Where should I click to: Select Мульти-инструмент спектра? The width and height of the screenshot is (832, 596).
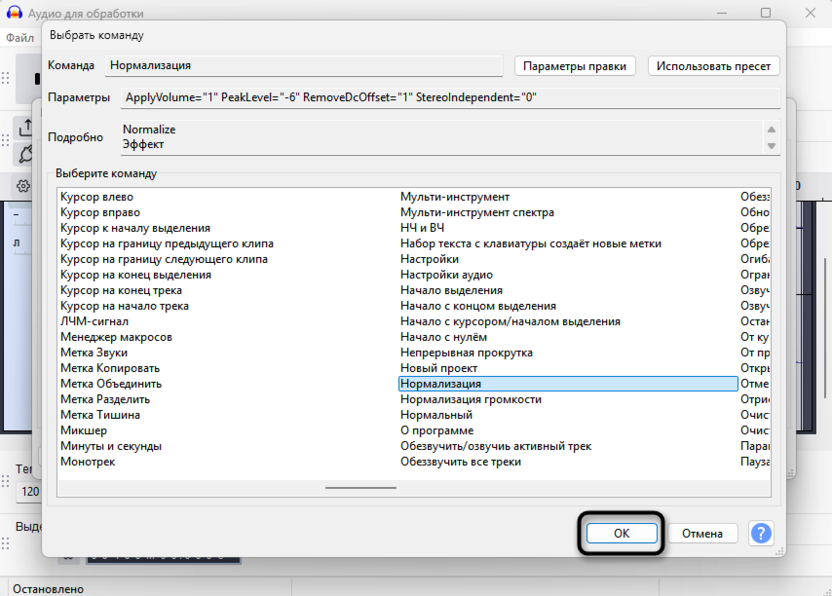coord(477,212)
